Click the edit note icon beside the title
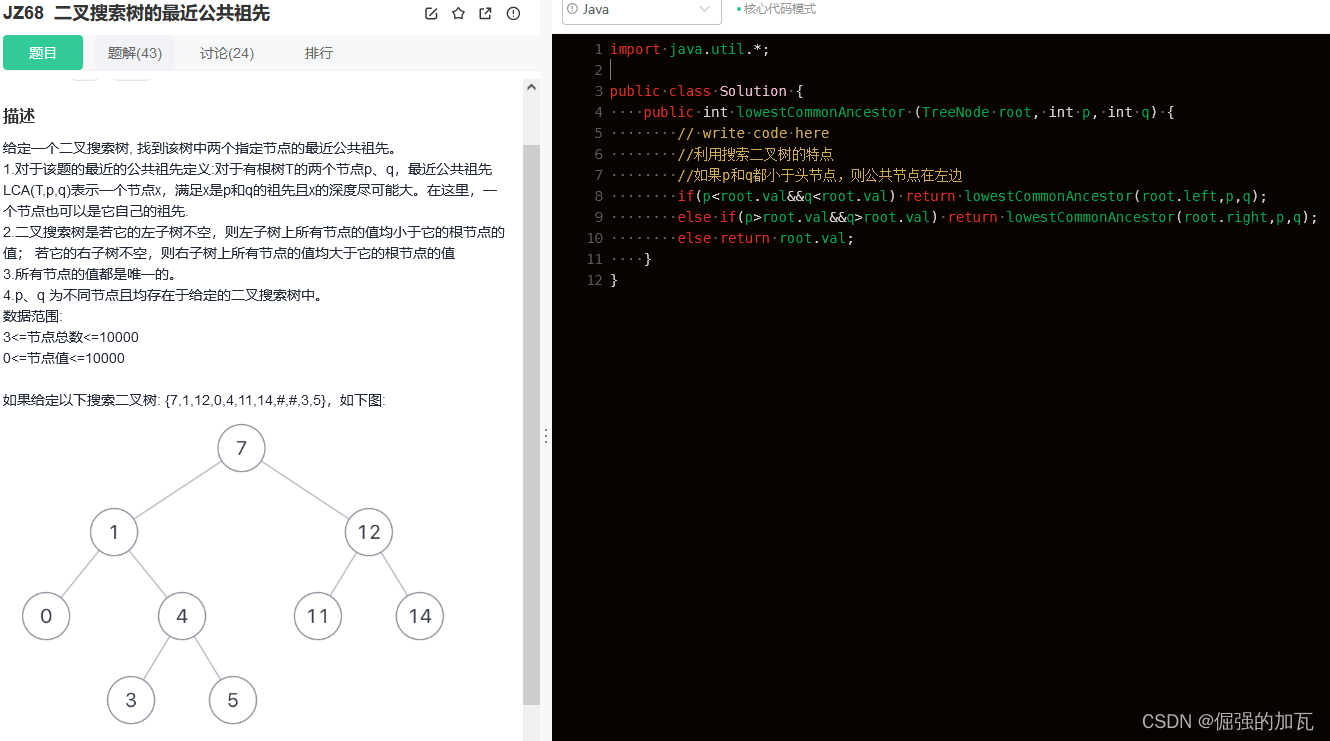The width and height of the screenshot is (1330, 741). 431,14
